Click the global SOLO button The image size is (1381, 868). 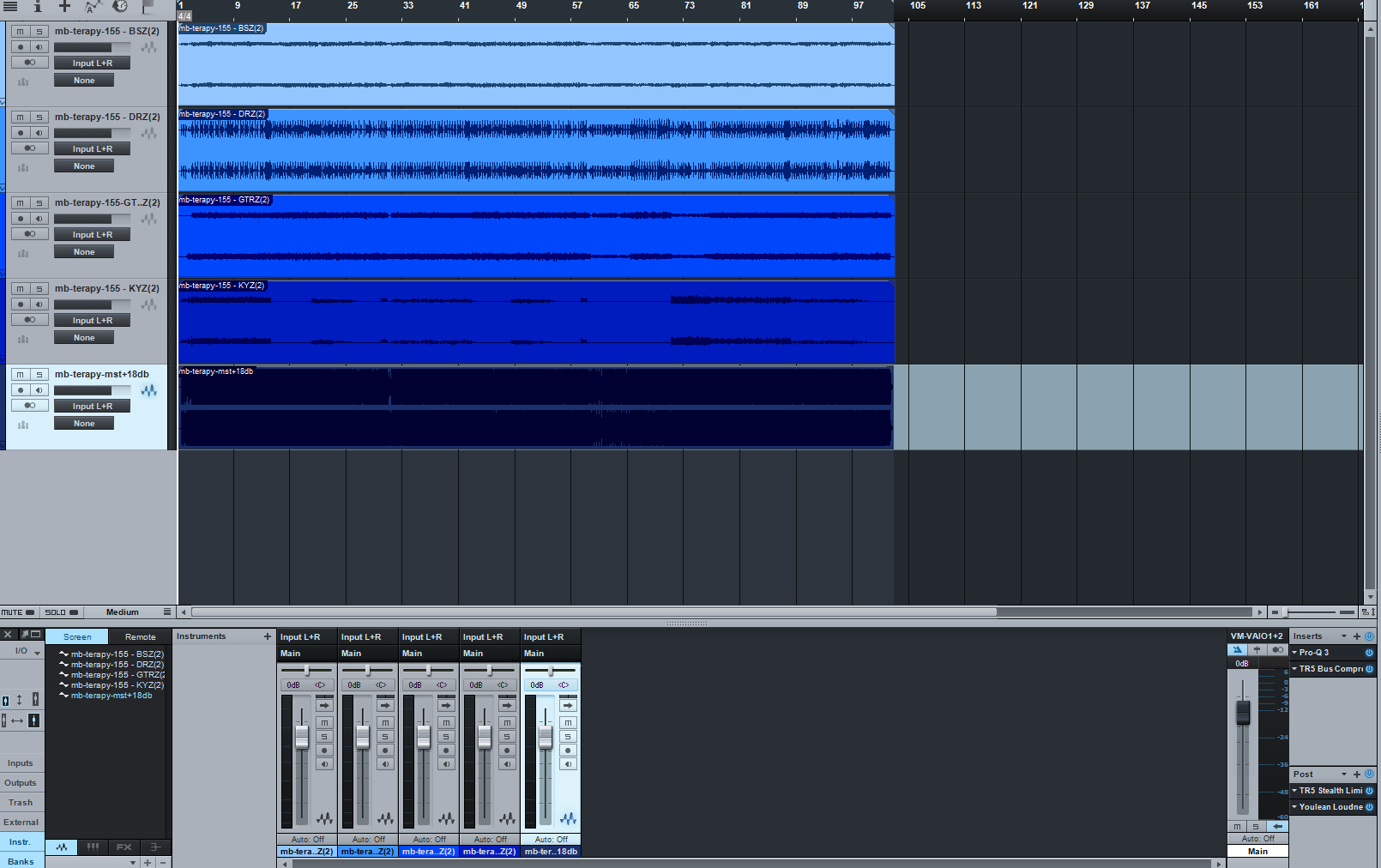62,612
